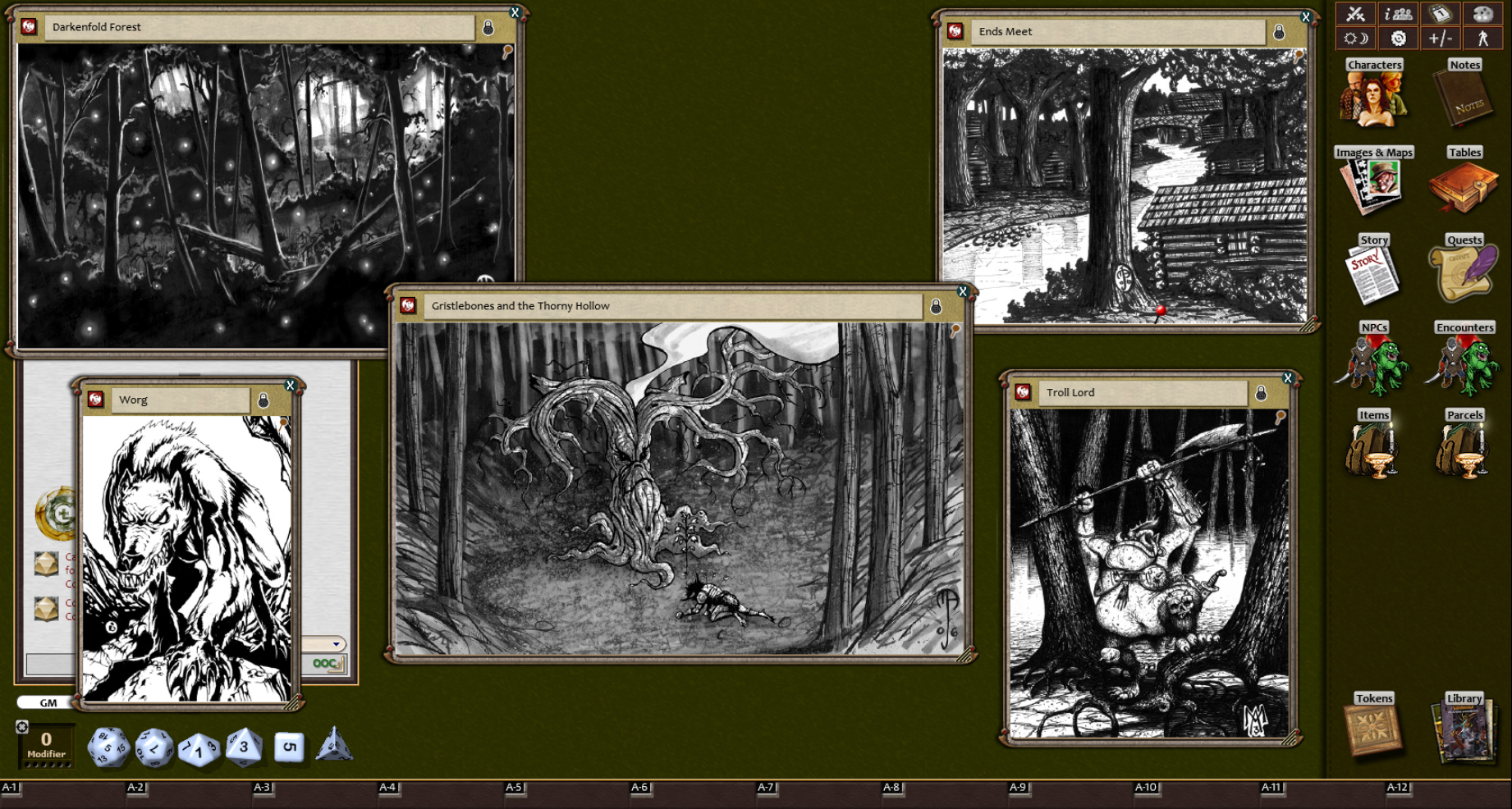Unlock the Troll Lord image window
Screen dimensions: 1512x809
(x=1261, y=392)
